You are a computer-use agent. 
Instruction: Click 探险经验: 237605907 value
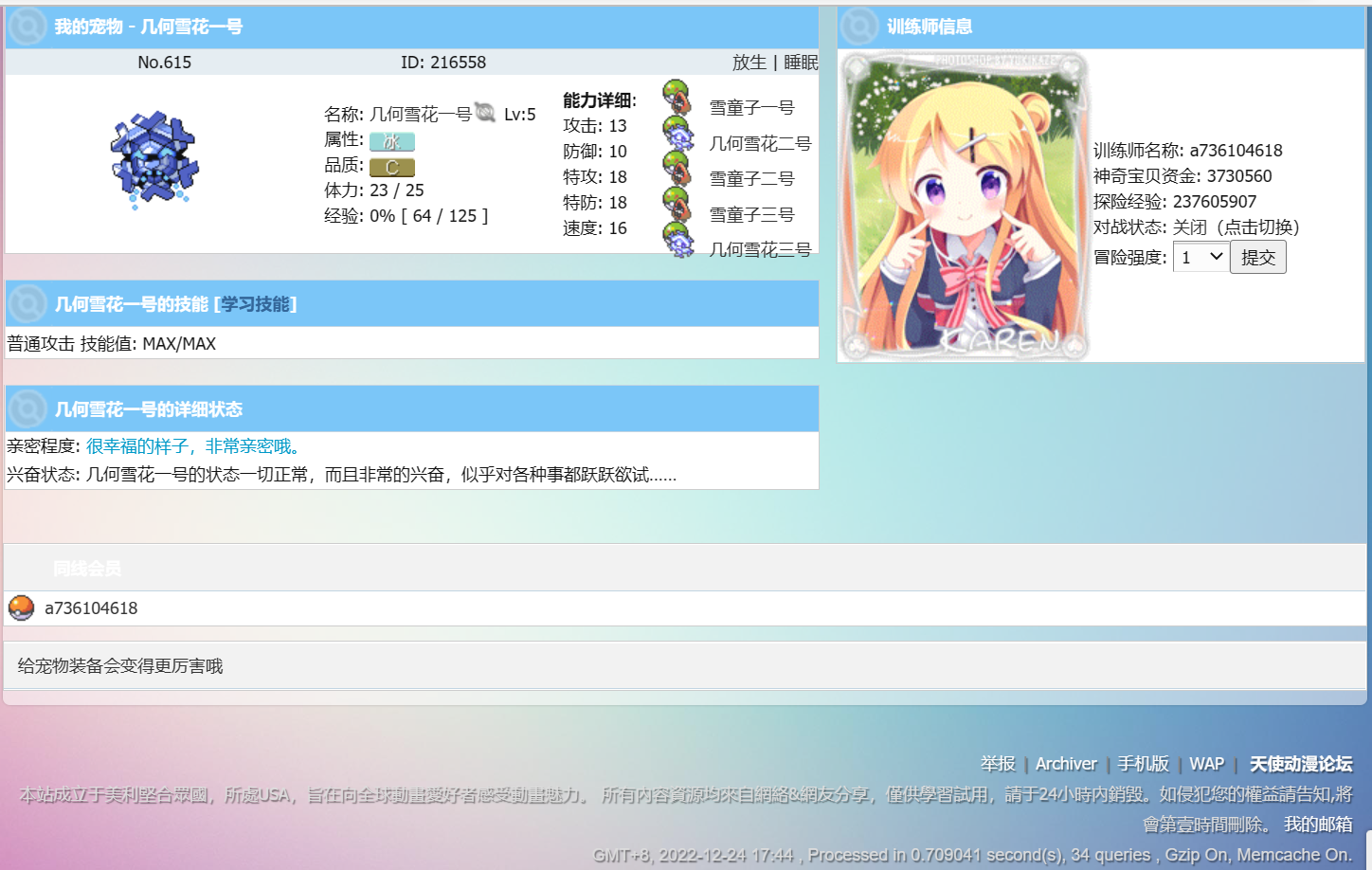pyautogui.click(x=1175, y=201)
